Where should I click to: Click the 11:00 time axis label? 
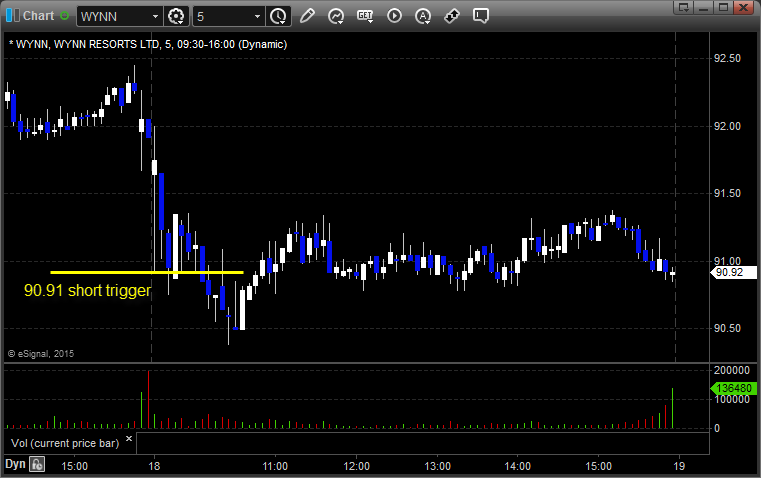[275, 466]
